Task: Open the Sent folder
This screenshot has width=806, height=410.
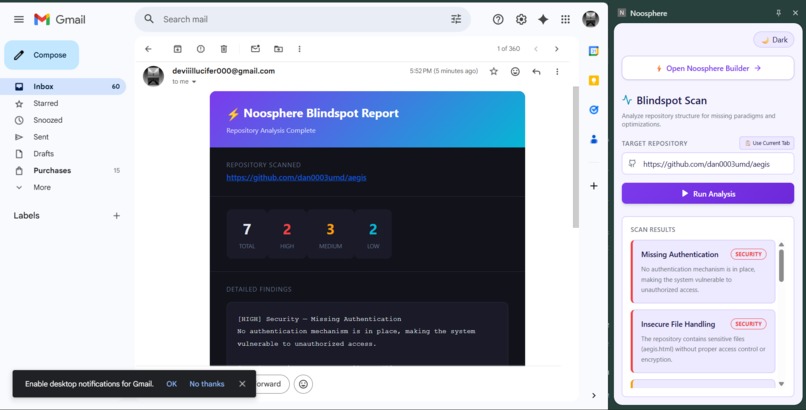Action: point(63,137)
